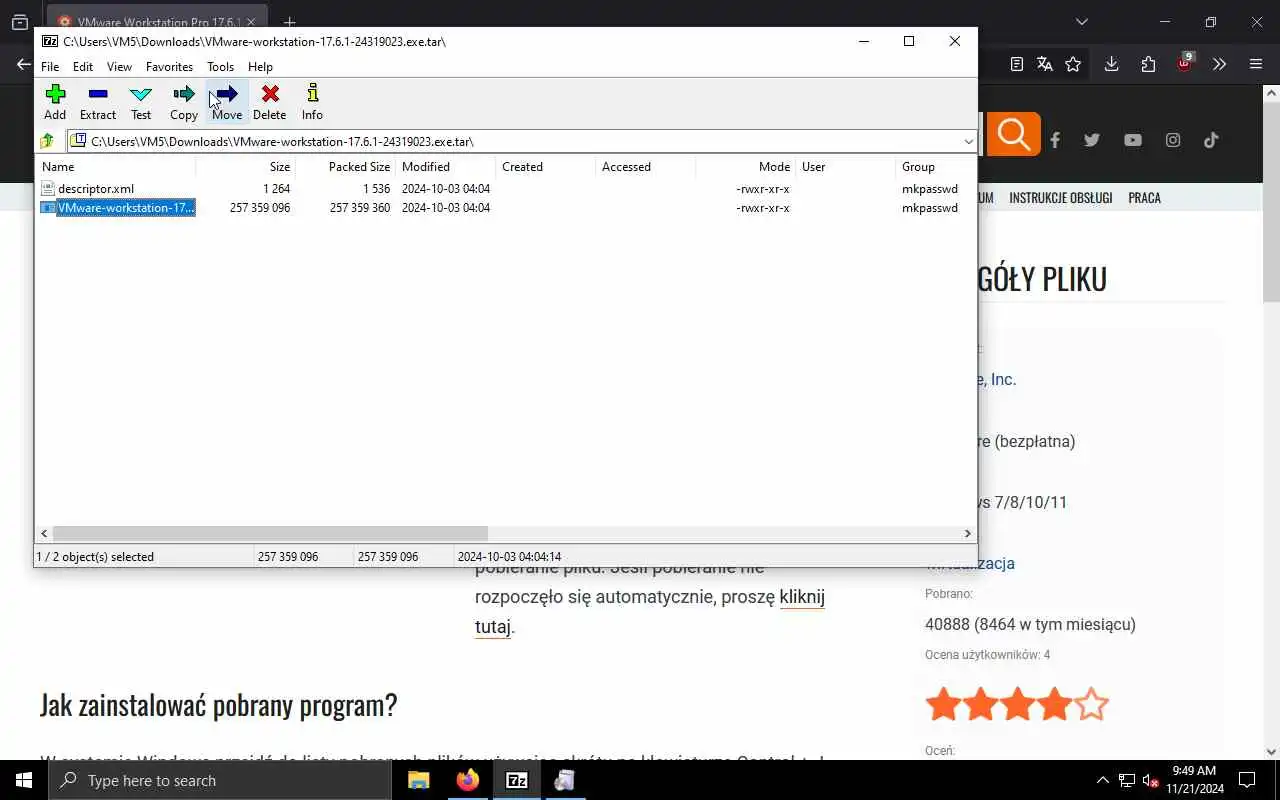Viewport: 1280px width, 800px height.
Task: Click the horizontal scrollbar left arrow
Action: [44, 534]
